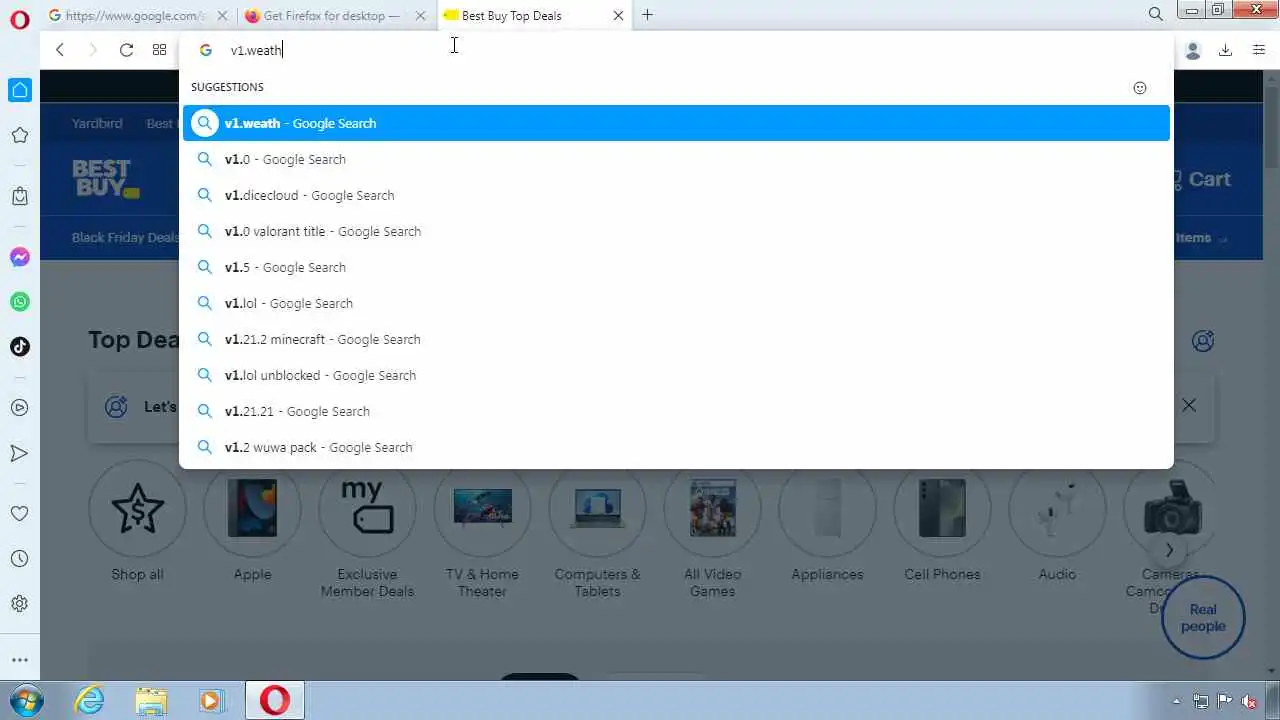Image resolution: width=1280 pixels, height=720 pixels.
Task: Click the Real people chat button
Action: [1203, 617]
